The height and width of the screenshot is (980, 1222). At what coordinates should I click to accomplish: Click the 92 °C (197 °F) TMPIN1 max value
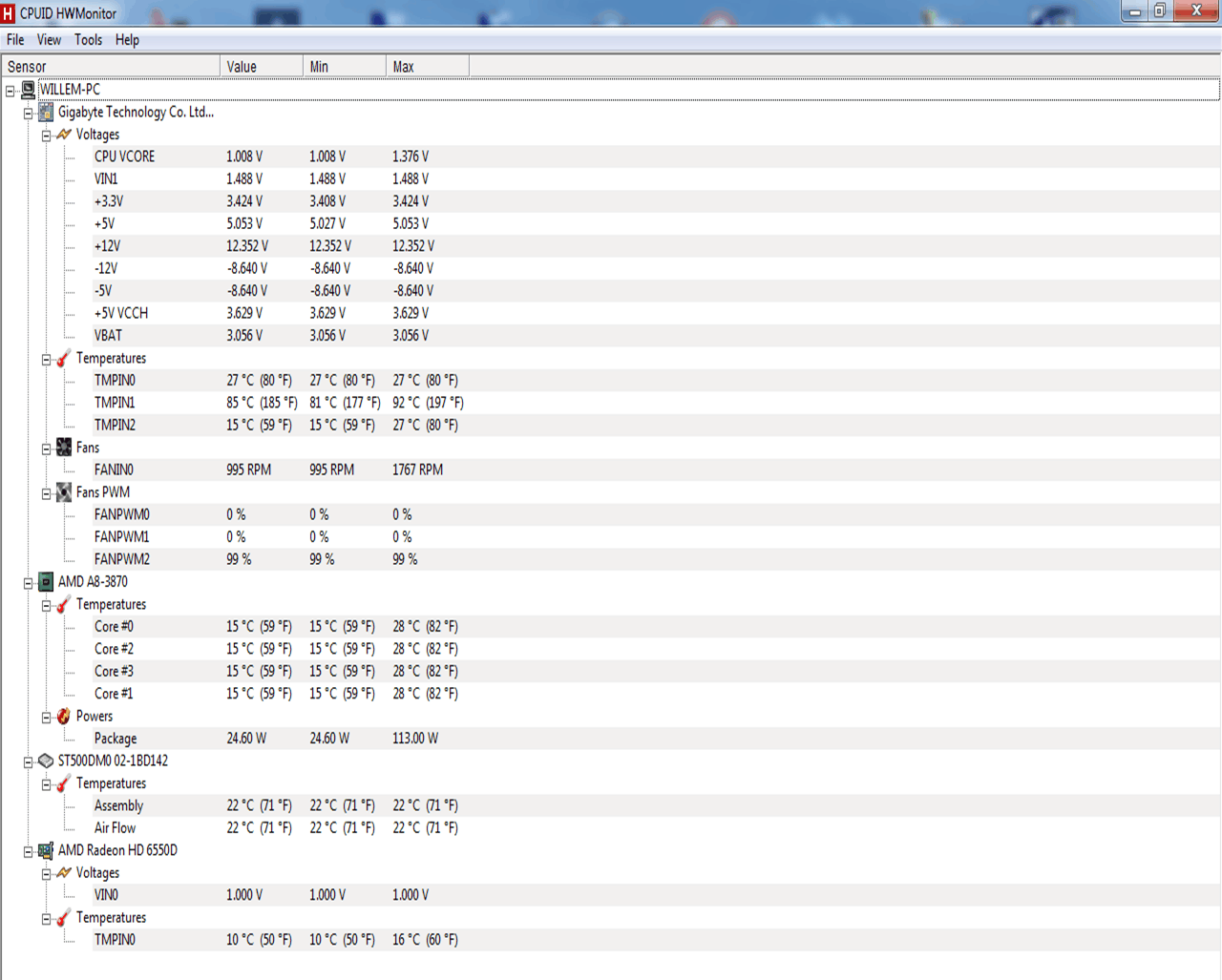point(428,403)
